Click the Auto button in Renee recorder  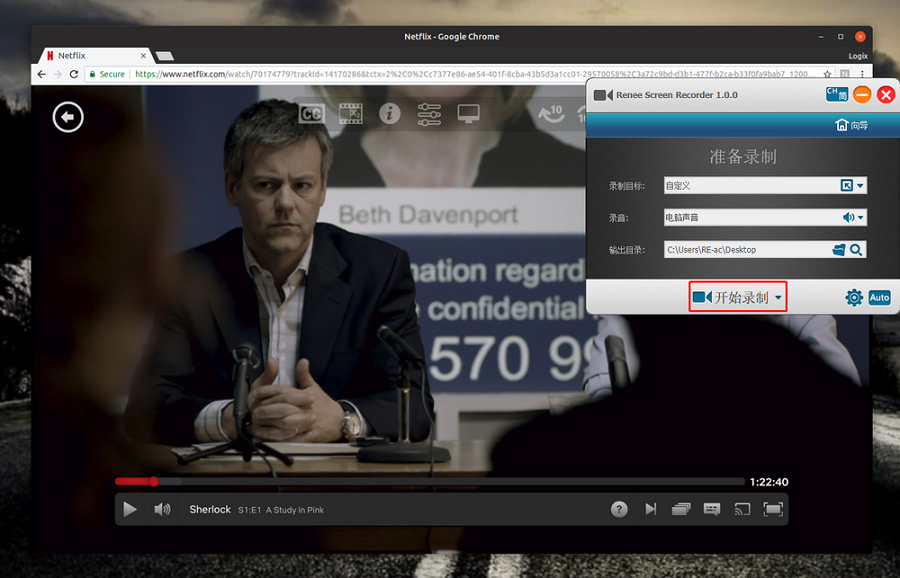pos(879,297)
